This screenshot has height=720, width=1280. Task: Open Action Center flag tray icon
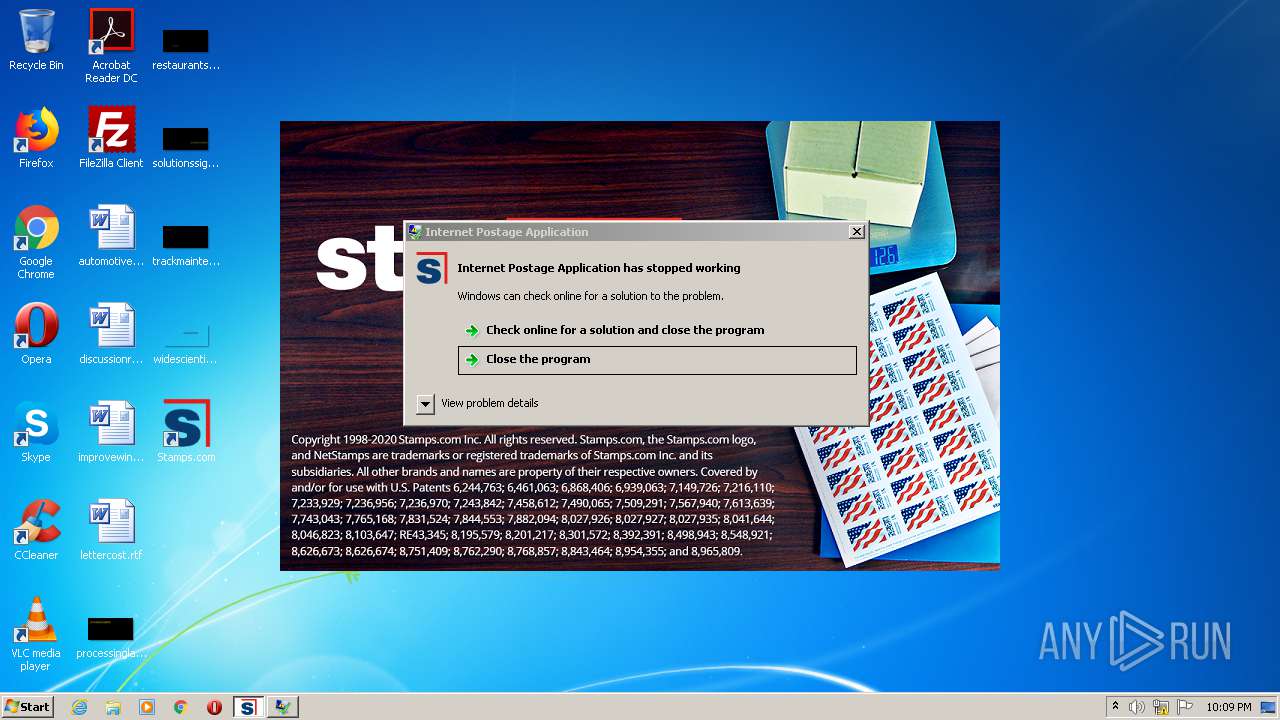pyautogui.click(x=1185, y=707)
